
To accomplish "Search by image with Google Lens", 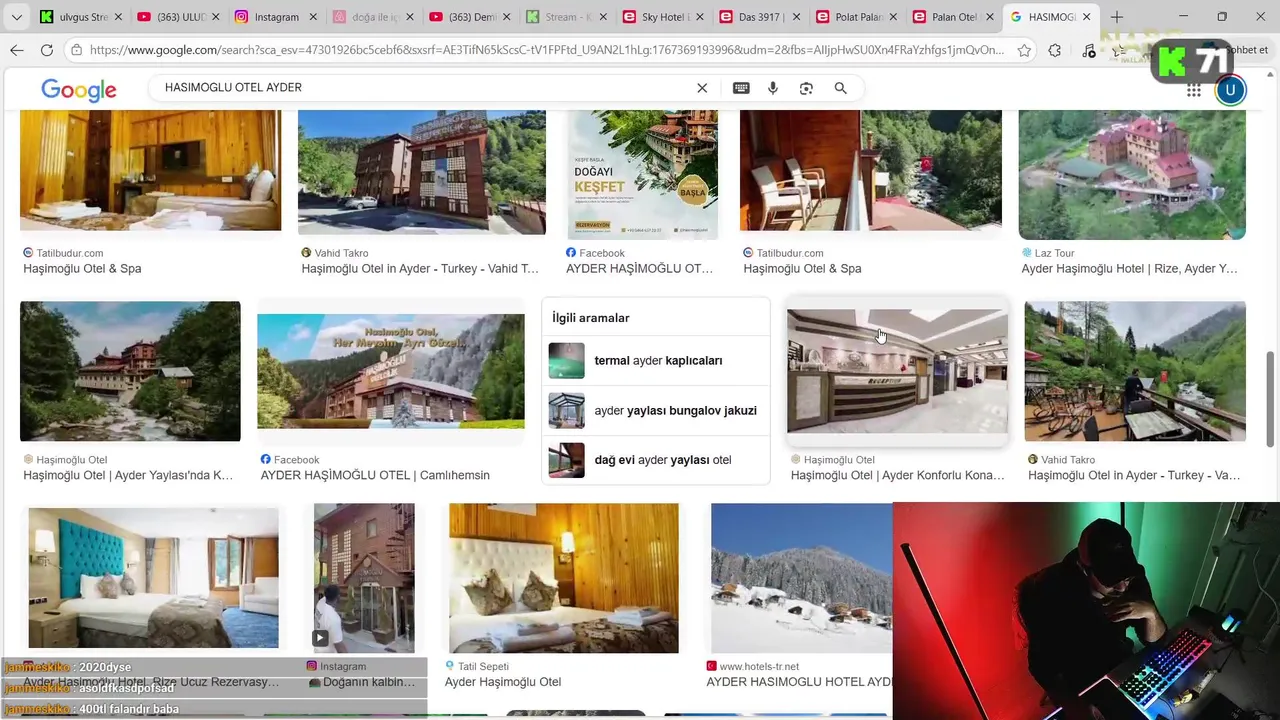I will [x=806, y=88].
